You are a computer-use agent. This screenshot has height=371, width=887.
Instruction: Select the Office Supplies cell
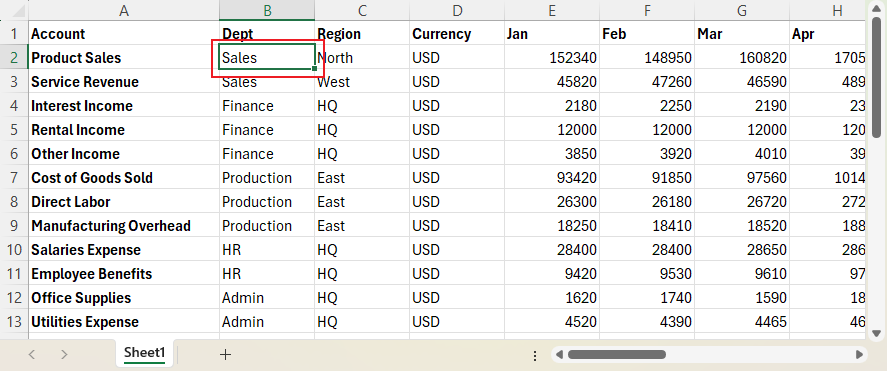124,298
